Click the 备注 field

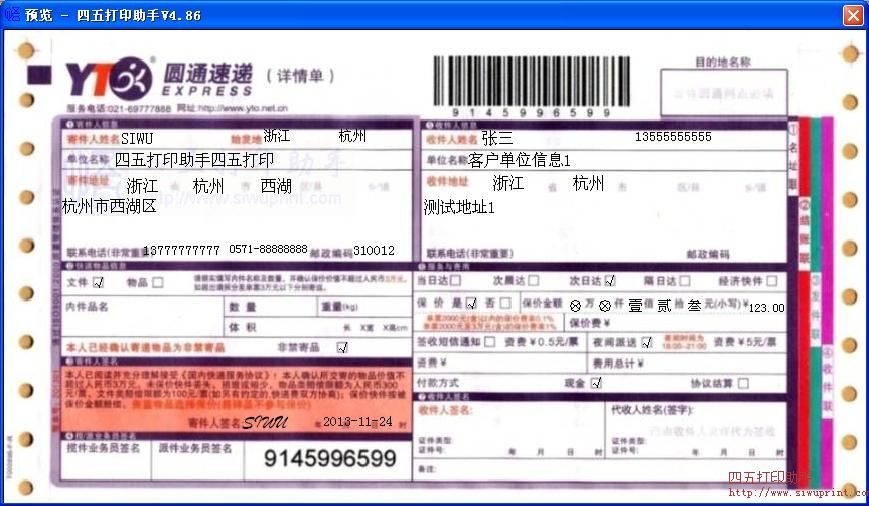tap(599, 469)
